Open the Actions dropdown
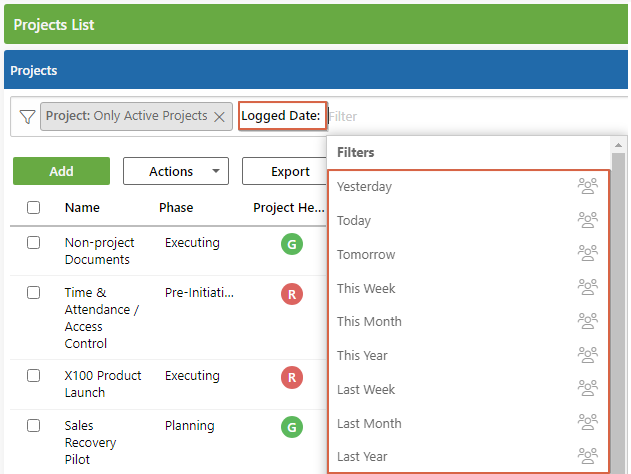 click(x=176, y=171)
